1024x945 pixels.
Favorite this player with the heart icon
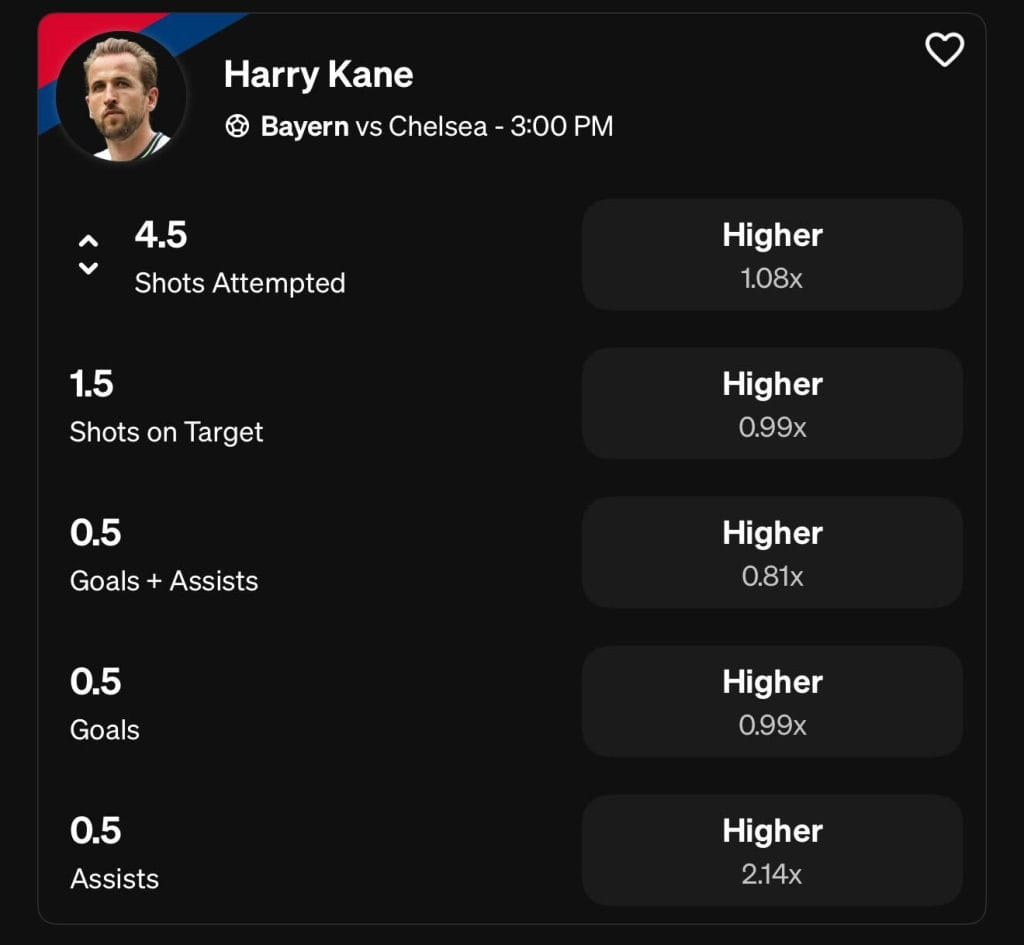tap(944, 50)
